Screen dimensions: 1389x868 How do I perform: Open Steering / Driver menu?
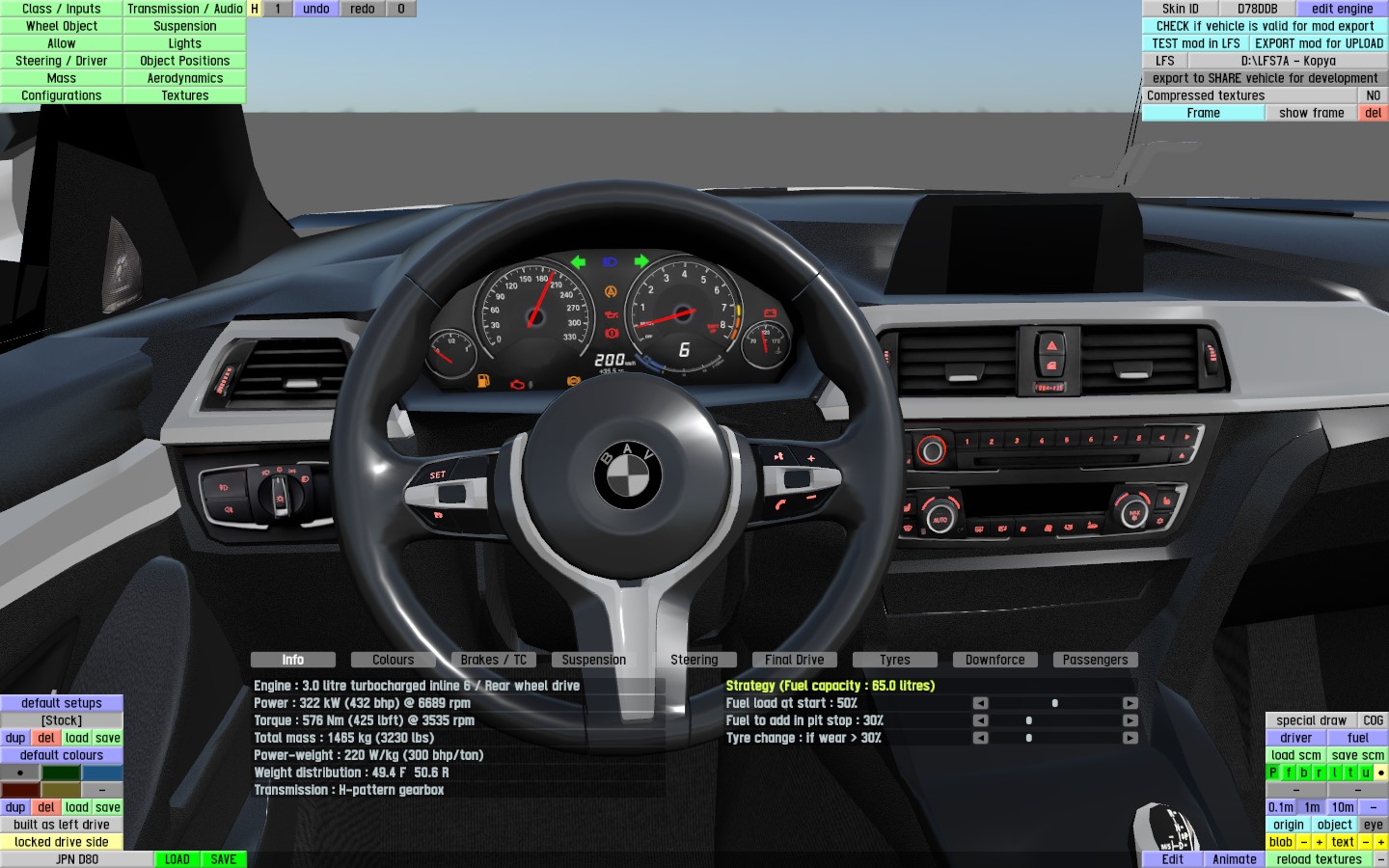coord(62,61)
